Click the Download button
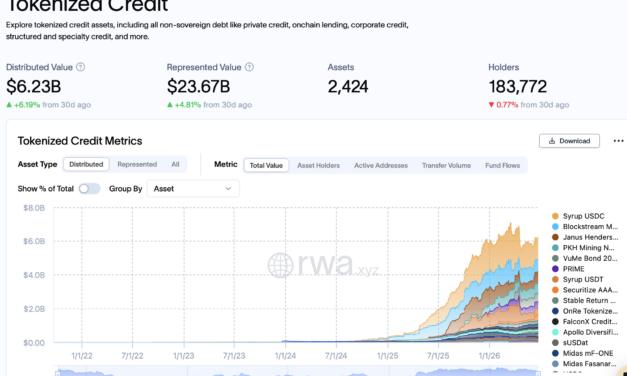This screenshot has width=627, height=376. [569, 141]
